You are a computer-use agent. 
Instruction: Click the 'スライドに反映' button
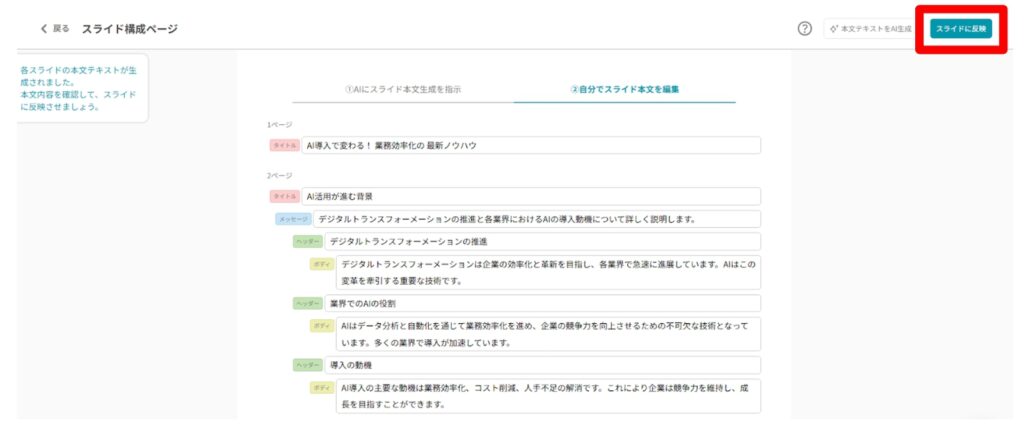[x=960, y=29]
